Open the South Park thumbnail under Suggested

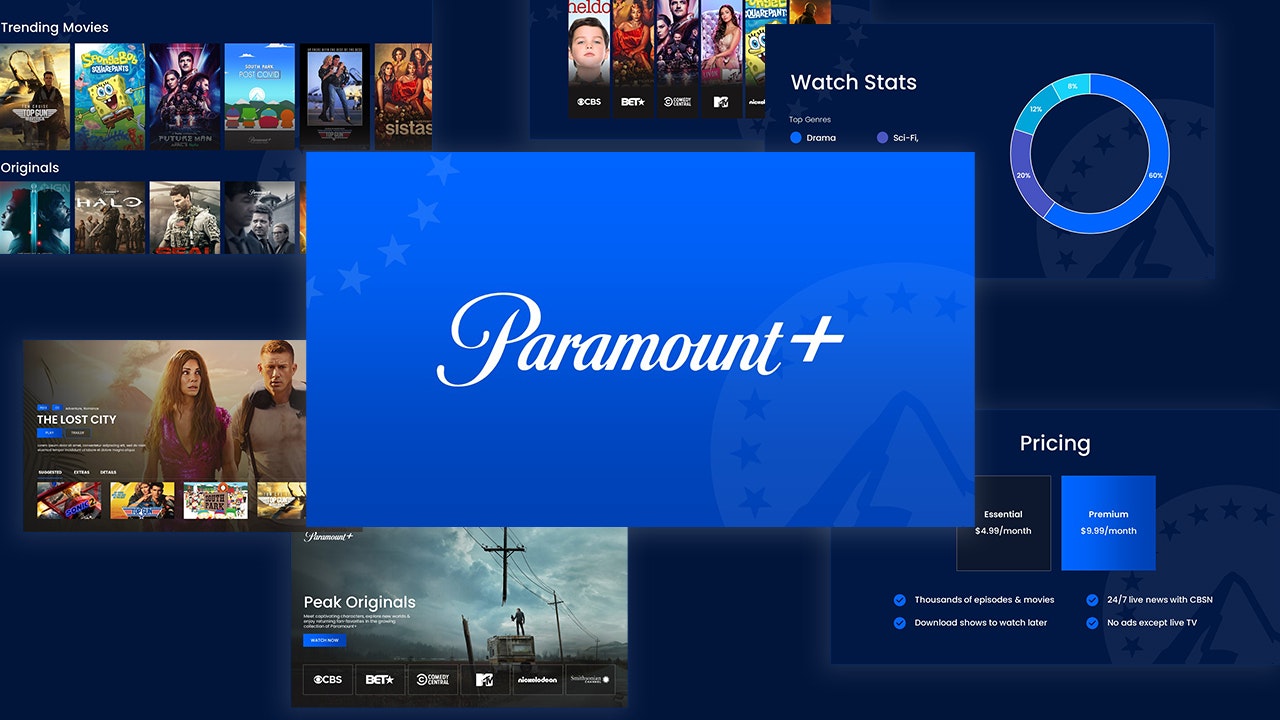216,501
